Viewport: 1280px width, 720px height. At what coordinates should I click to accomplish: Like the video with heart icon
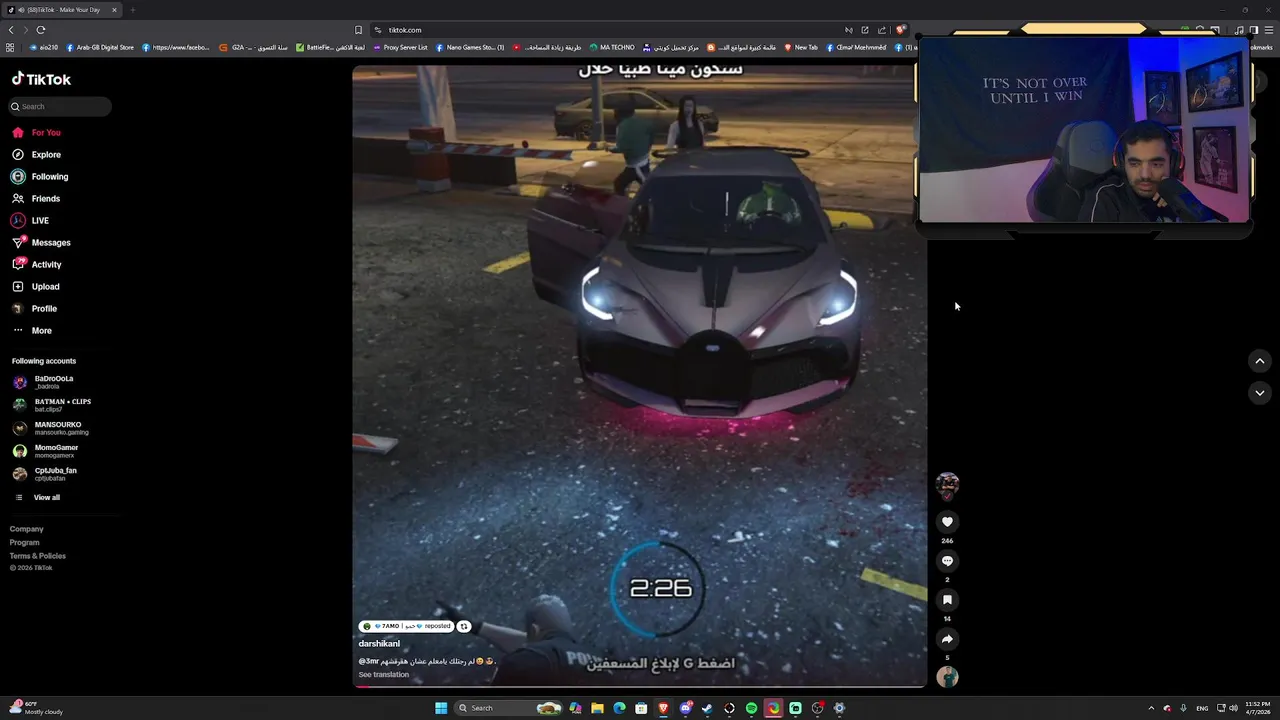coord(947,522)
